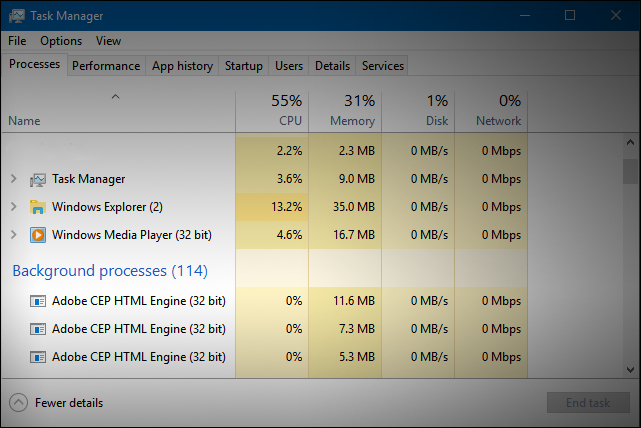
Task: Open the Details tab
Action: coord(332,66)
